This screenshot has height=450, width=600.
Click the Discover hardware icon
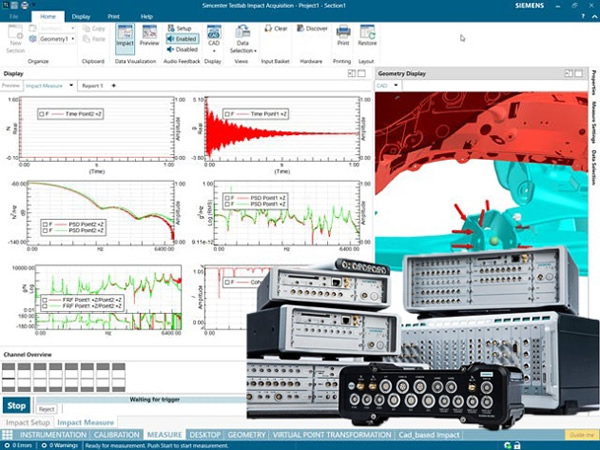tap(314, 29)
